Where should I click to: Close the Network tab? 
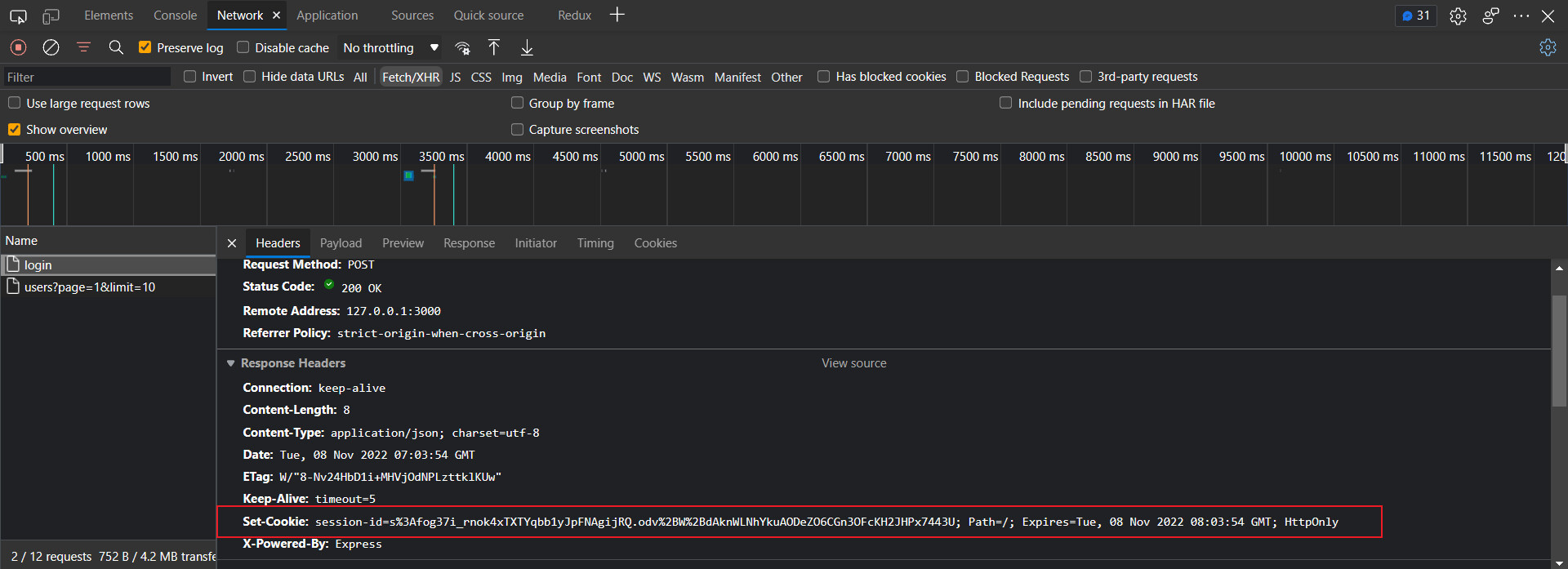276,16
